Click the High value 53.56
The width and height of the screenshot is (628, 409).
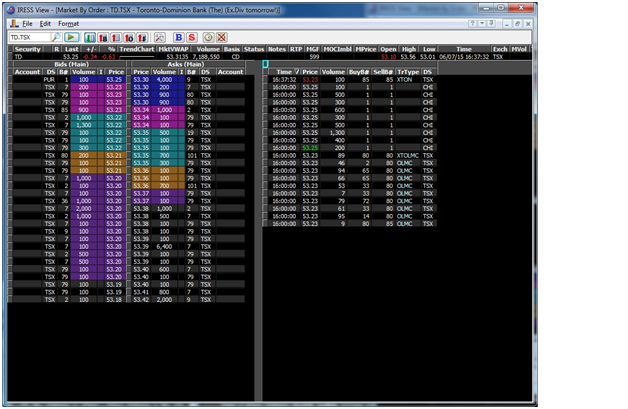[408, 57]
